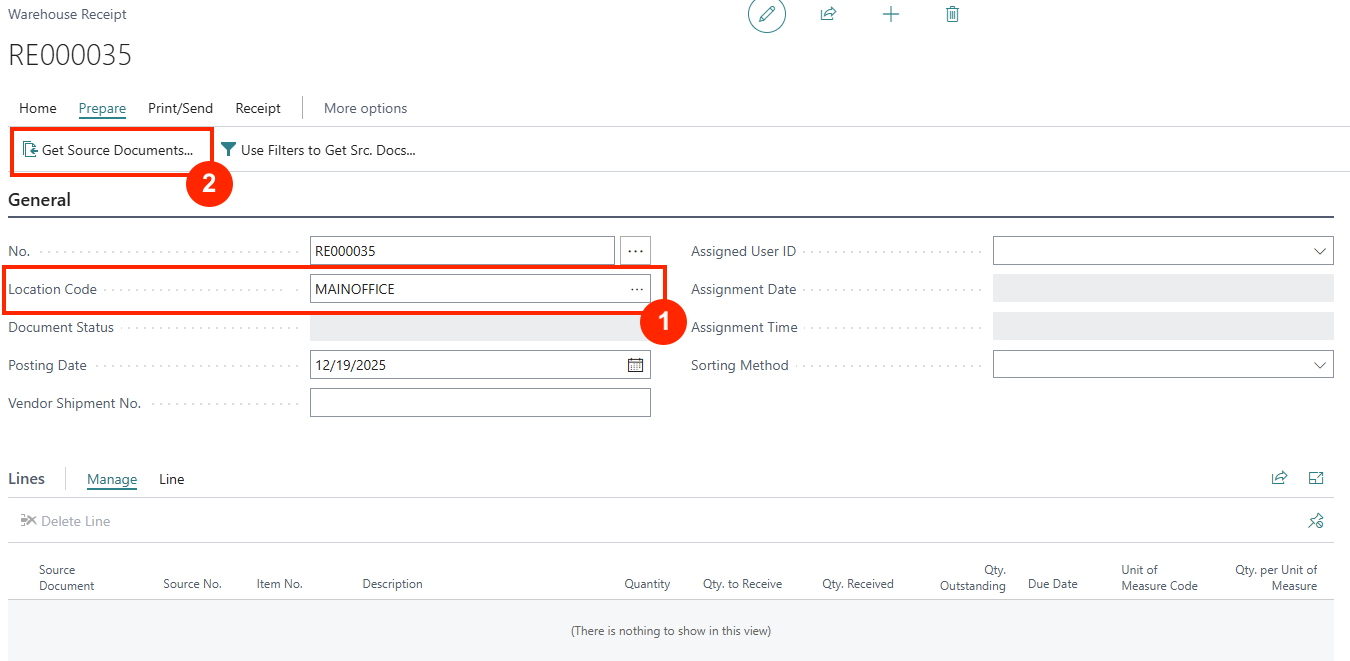
Task: Click More options
Action: coord(365,108)
